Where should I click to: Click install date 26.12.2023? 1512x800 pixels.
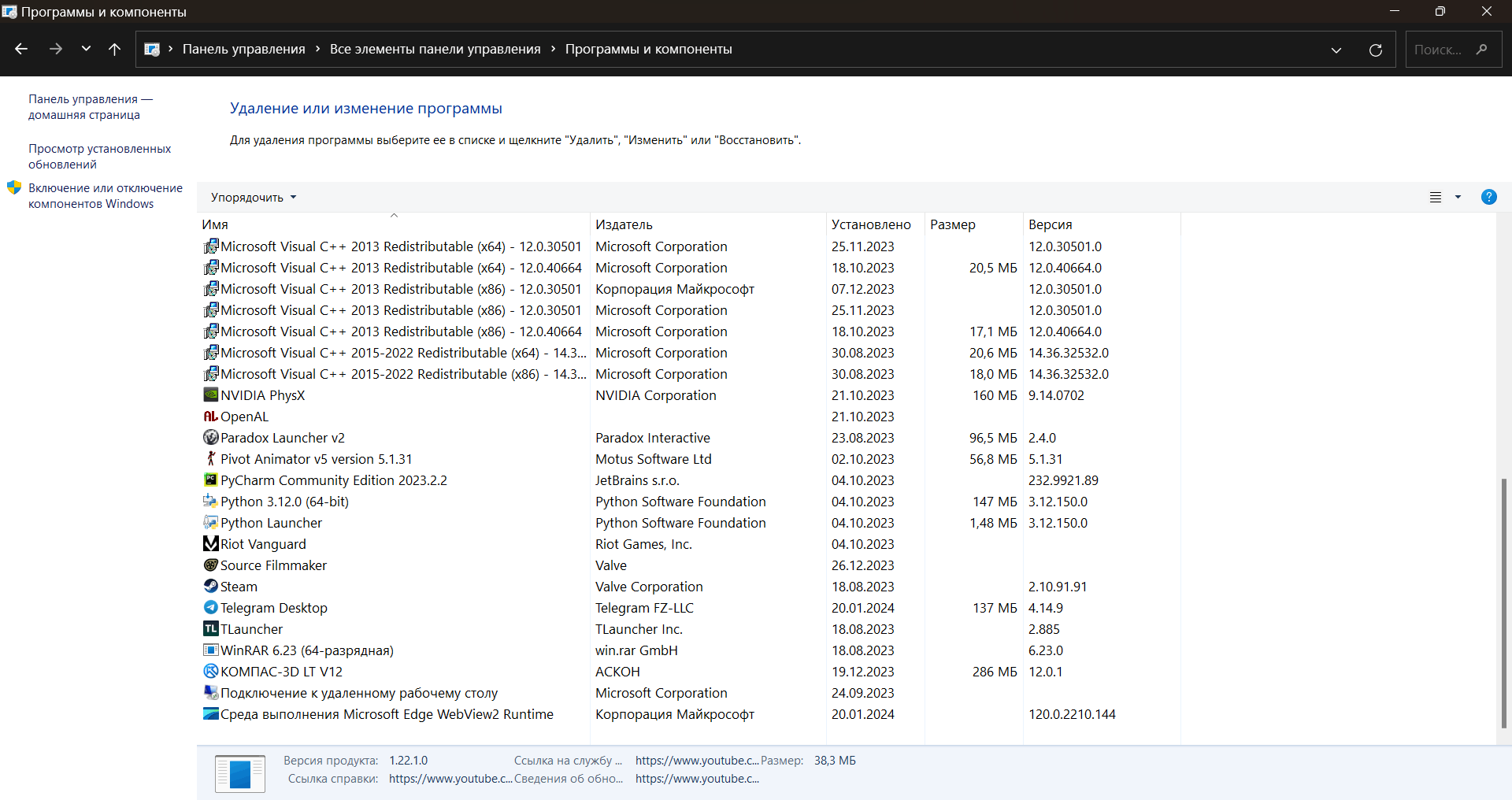pyautogui.click(x=863, y=565)
